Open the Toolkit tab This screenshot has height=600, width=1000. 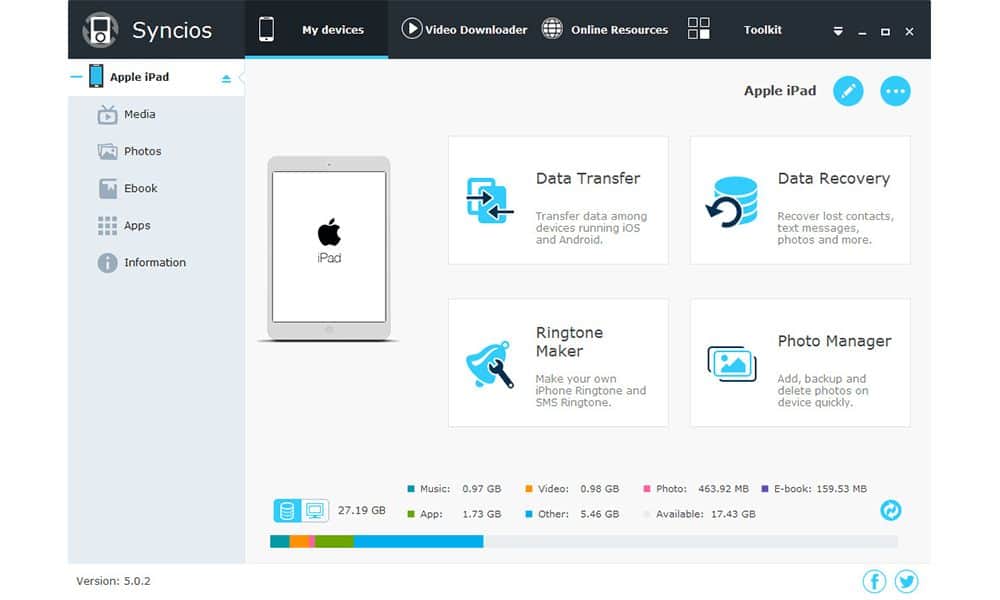[734, 29]
